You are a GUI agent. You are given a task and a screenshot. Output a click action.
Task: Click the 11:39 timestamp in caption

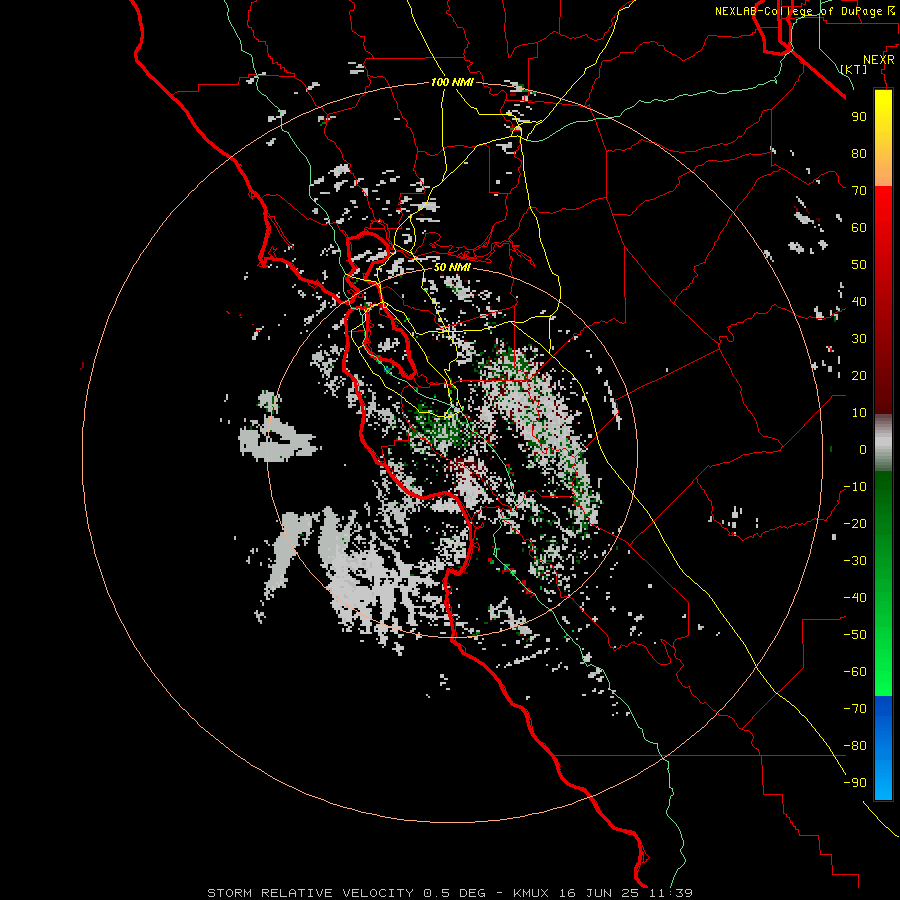coord(671,893)
